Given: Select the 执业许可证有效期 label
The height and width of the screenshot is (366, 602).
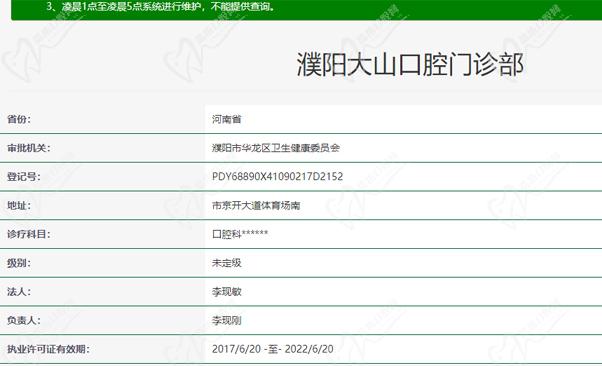Looking at the screenshot, I should pos(48,349).
